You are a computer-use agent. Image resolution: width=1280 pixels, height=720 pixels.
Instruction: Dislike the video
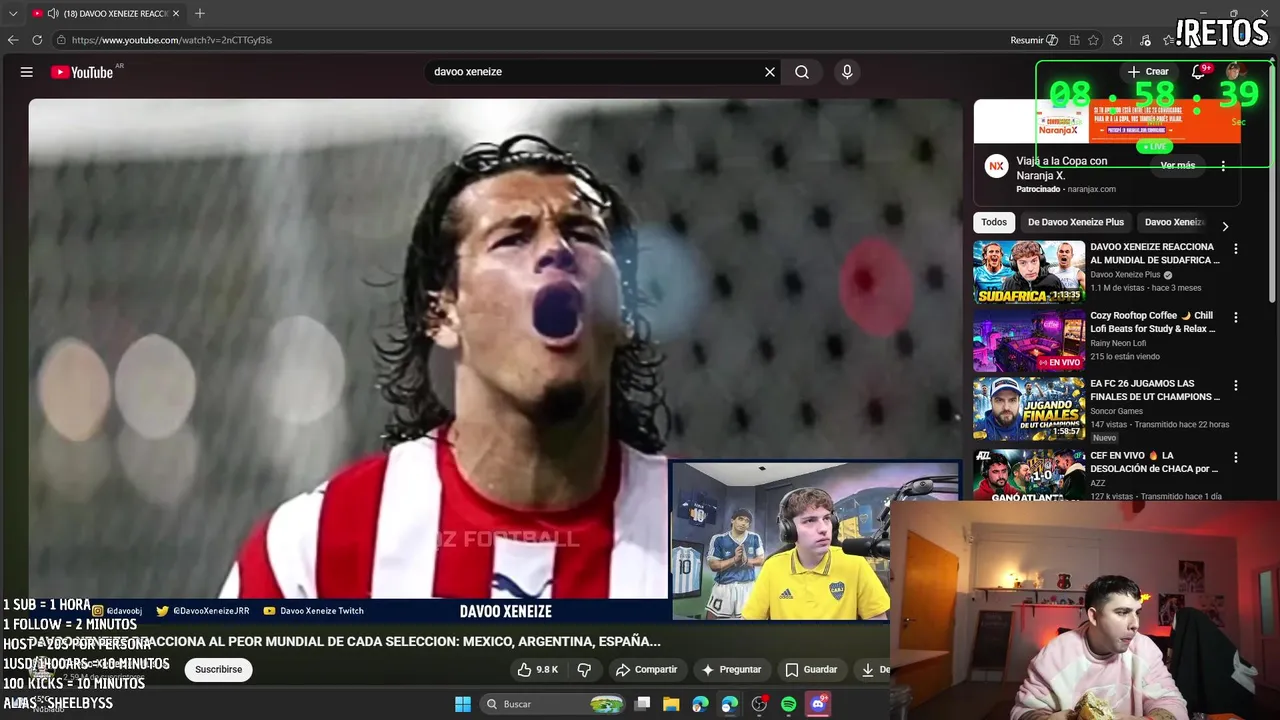(585, 670)
